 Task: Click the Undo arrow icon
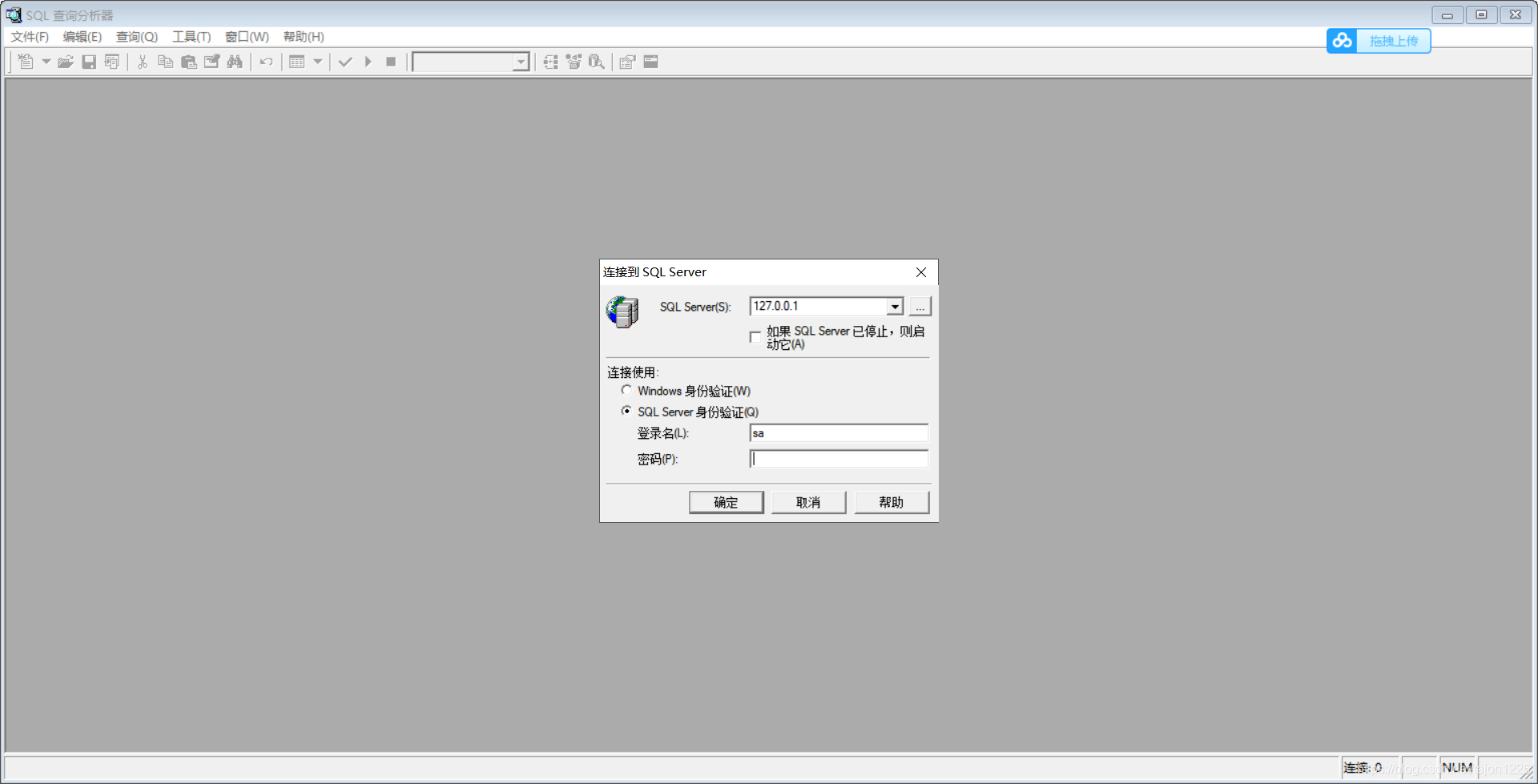(266, 62)
